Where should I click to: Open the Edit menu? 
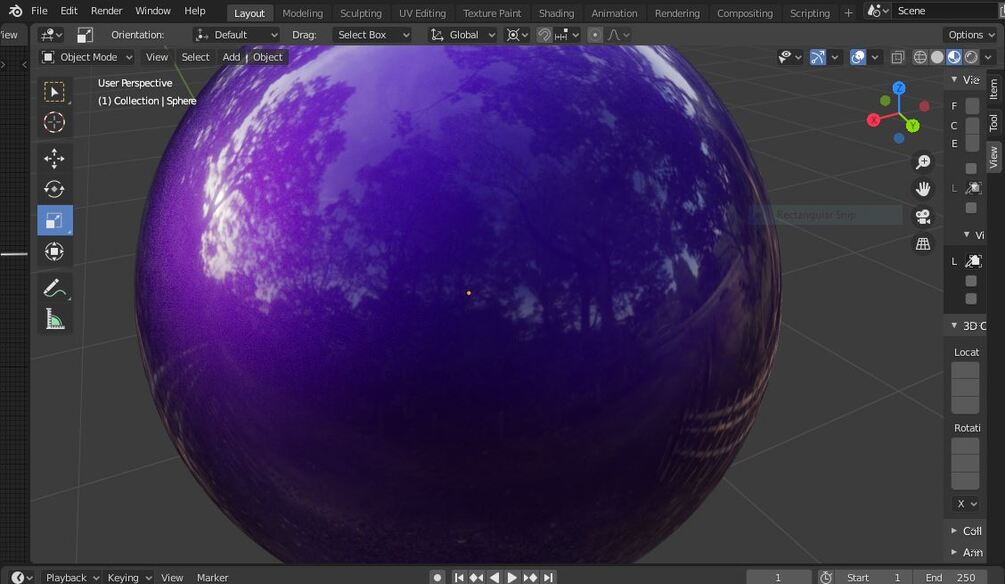point(69,11)
